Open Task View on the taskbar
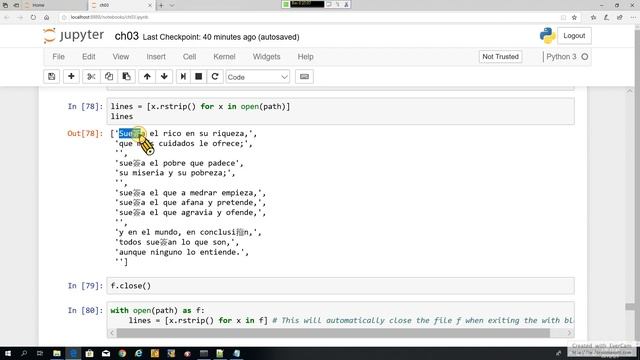Screen dimensions: 640x360 point(40,353)
